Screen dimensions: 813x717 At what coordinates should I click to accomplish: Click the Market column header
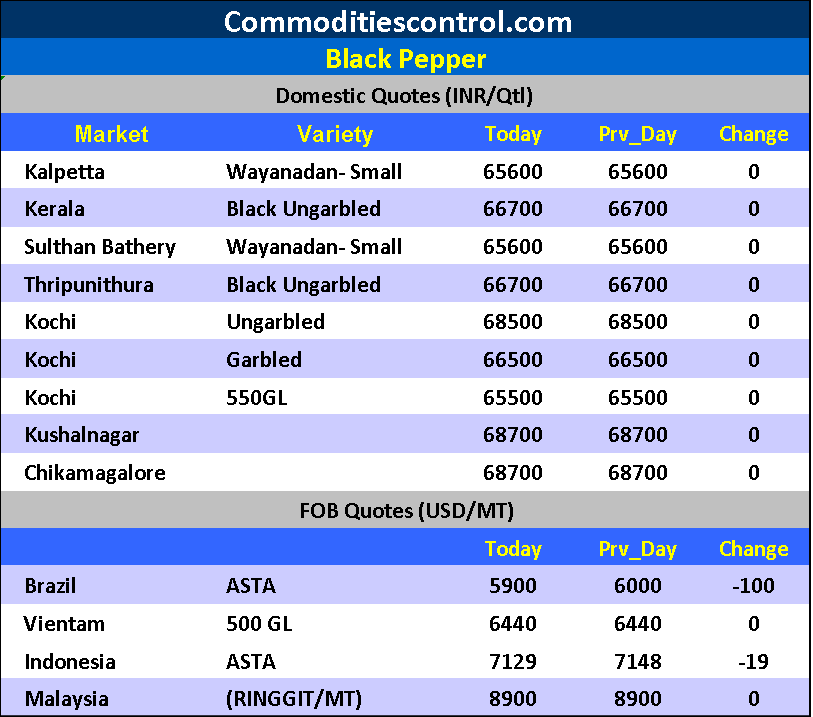(x=111, y=134)
